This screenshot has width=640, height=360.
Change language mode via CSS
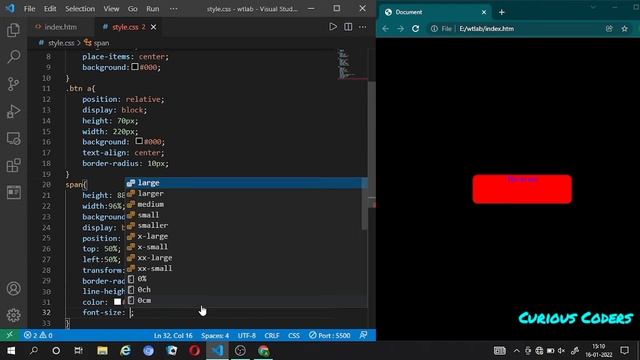[294, 335]
